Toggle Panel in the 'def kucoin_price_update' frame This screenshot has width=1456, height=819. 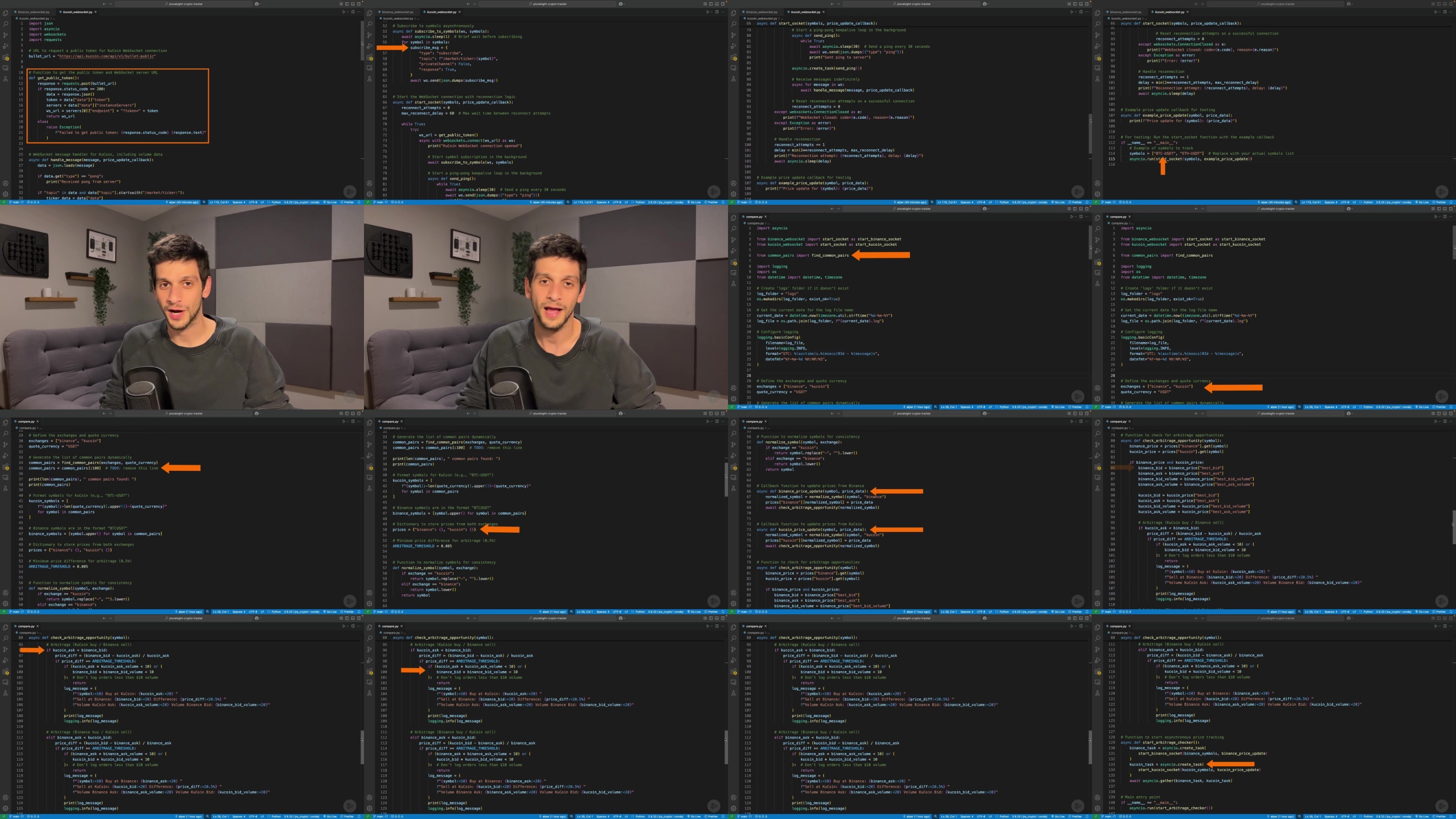point(1081,413)
